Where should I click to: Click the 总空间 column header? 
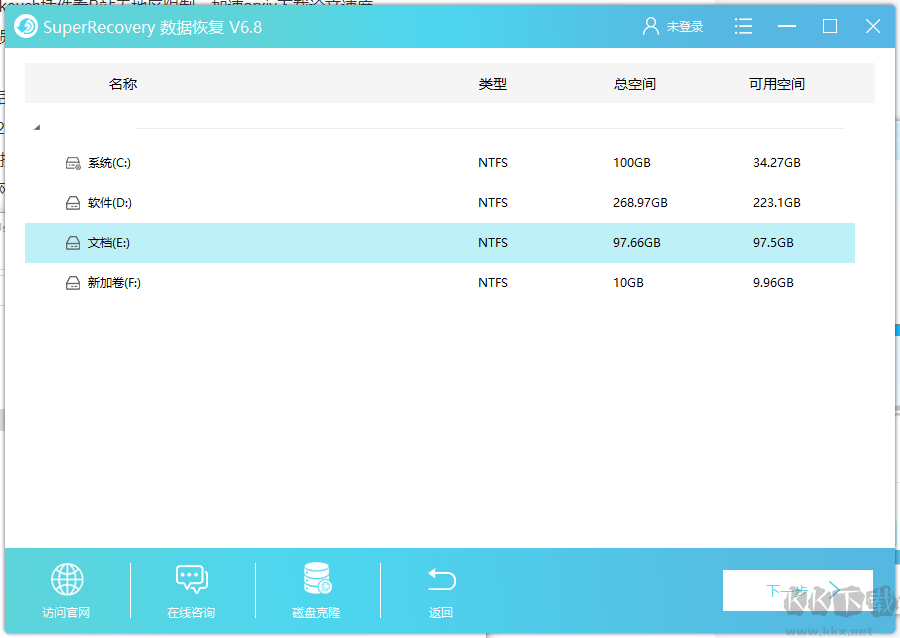(634, 84)
